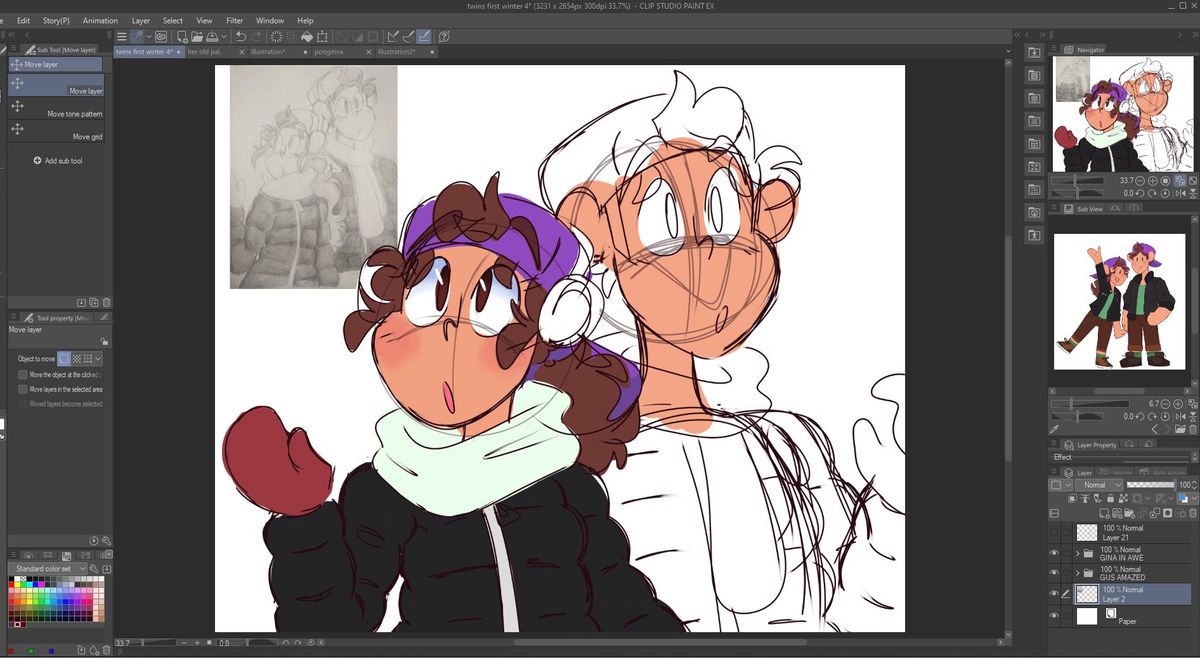Toggle 'Move layers in the selected area' checkbox
Viewport: 1200px width, 658px height.
22,389
